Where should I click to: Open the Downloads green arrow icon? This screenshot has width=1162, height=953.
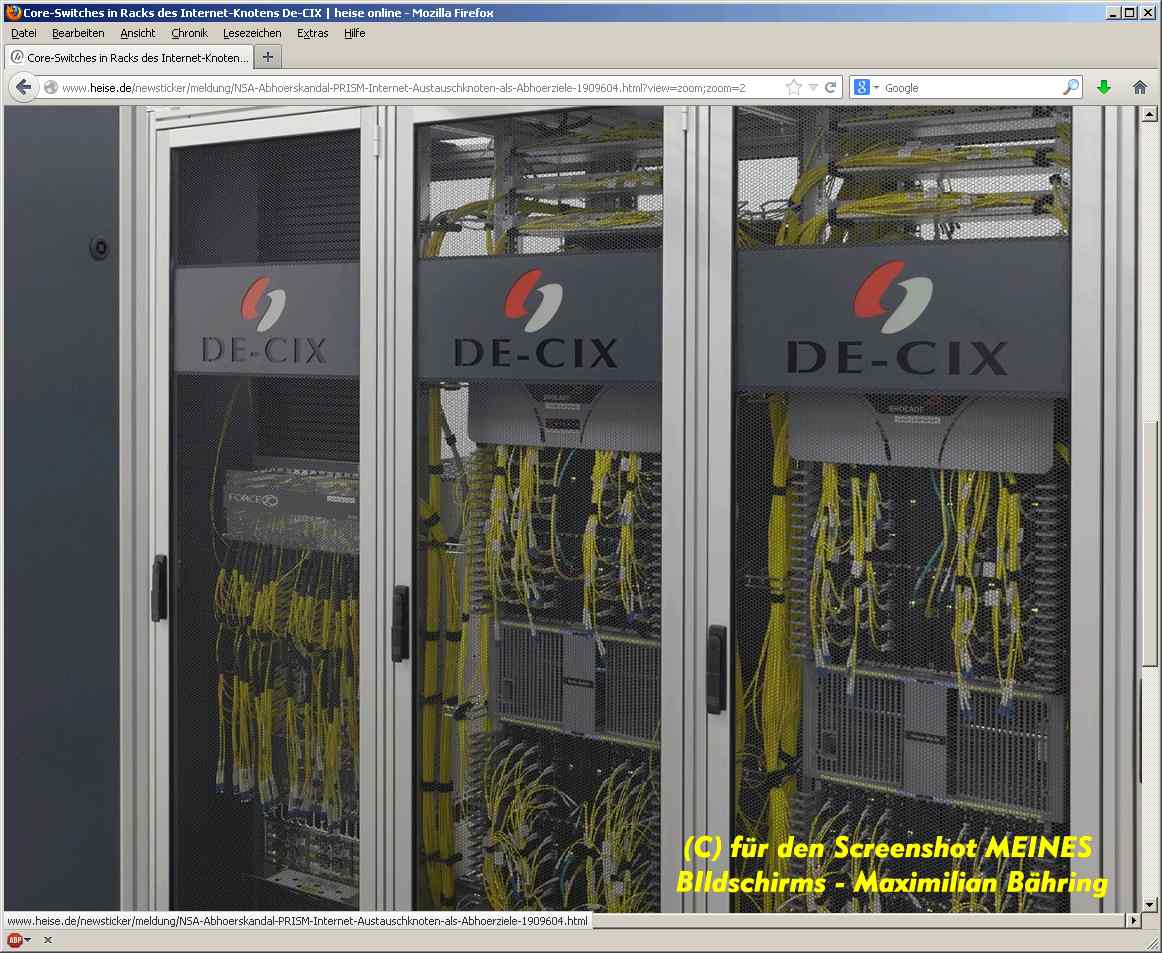tap(1104, 87)
